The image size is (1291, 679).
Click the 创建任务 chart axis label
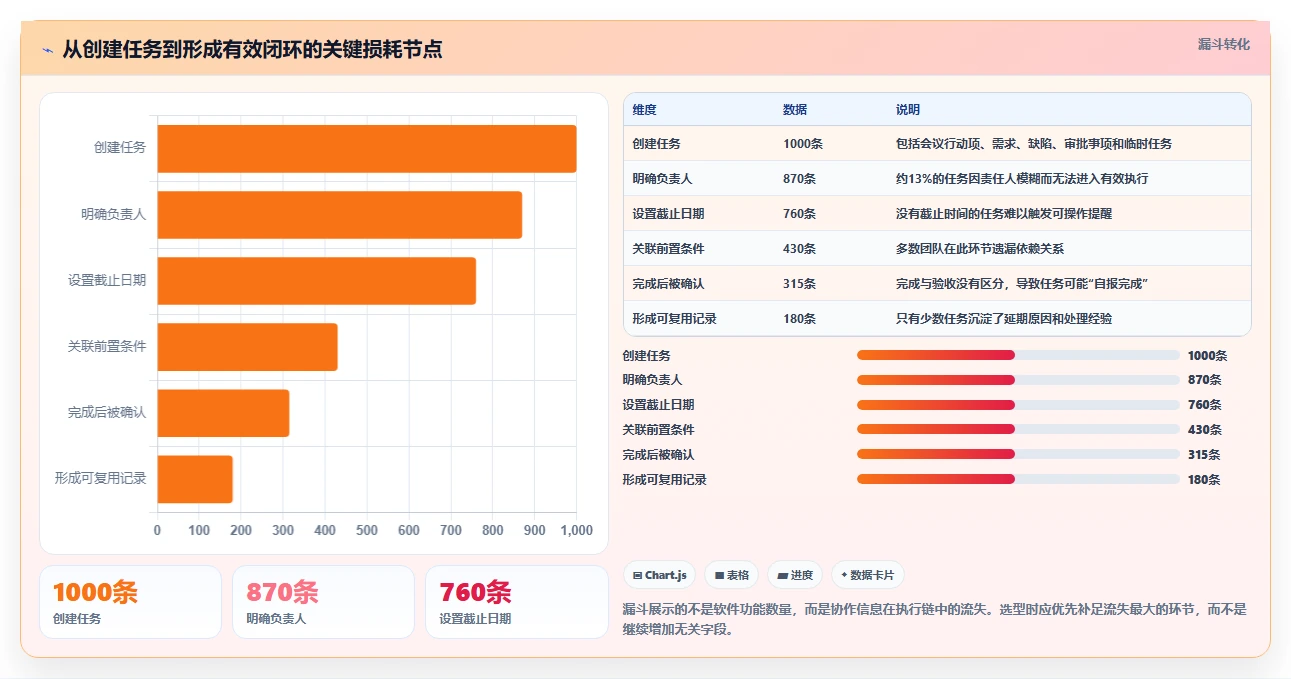[x=120, y=148]
